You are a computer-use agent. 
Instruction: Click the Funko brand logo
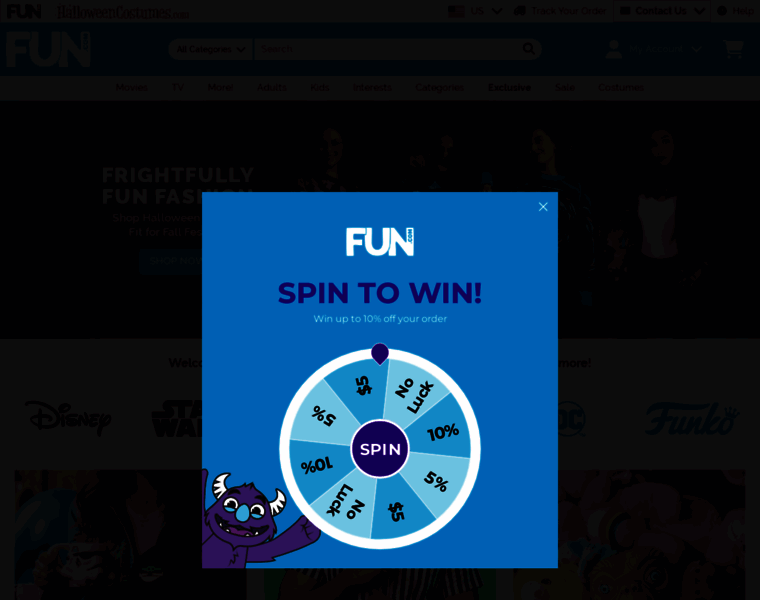click(692, 418)
